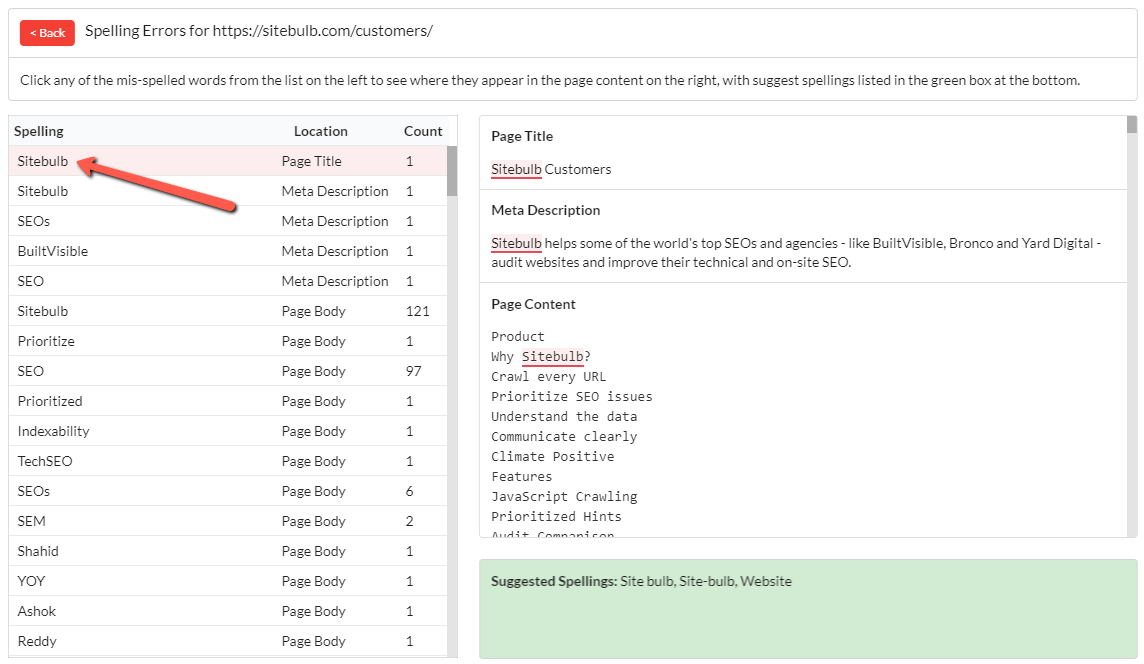This screenshot has height=664, width=1144.
Task: Choose the SEO Page Body row with count 97
Action: tap(228, 371)
